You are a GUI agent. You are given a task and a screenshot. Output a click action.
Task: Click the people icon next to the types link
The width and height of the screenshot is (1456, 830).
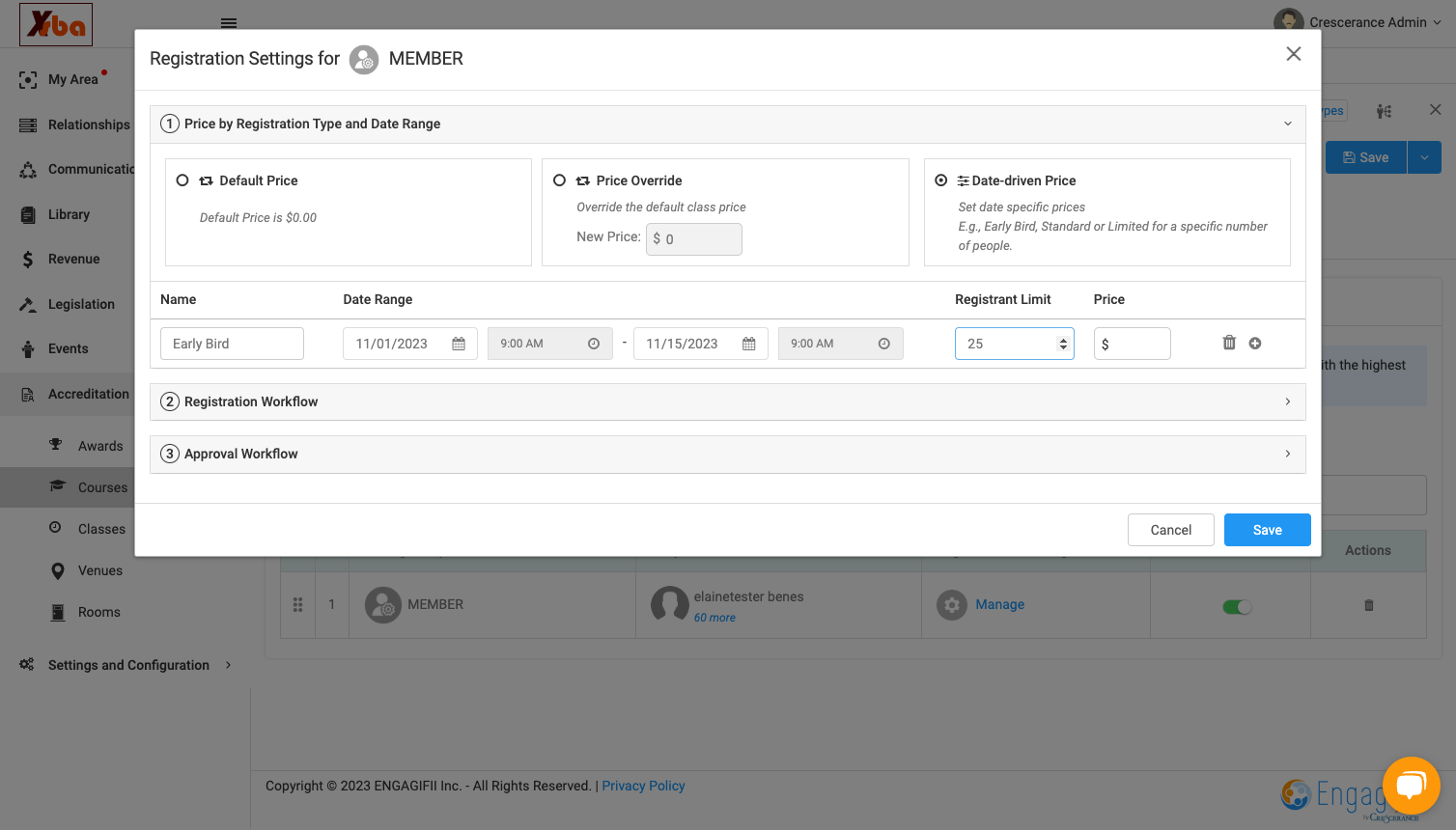point(1384,111)
